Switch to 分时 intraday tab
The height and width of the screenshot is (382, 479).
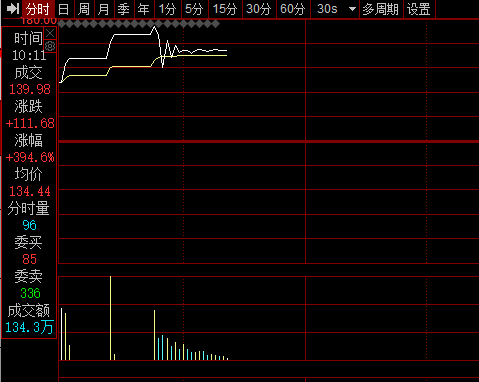coord(38,9)
